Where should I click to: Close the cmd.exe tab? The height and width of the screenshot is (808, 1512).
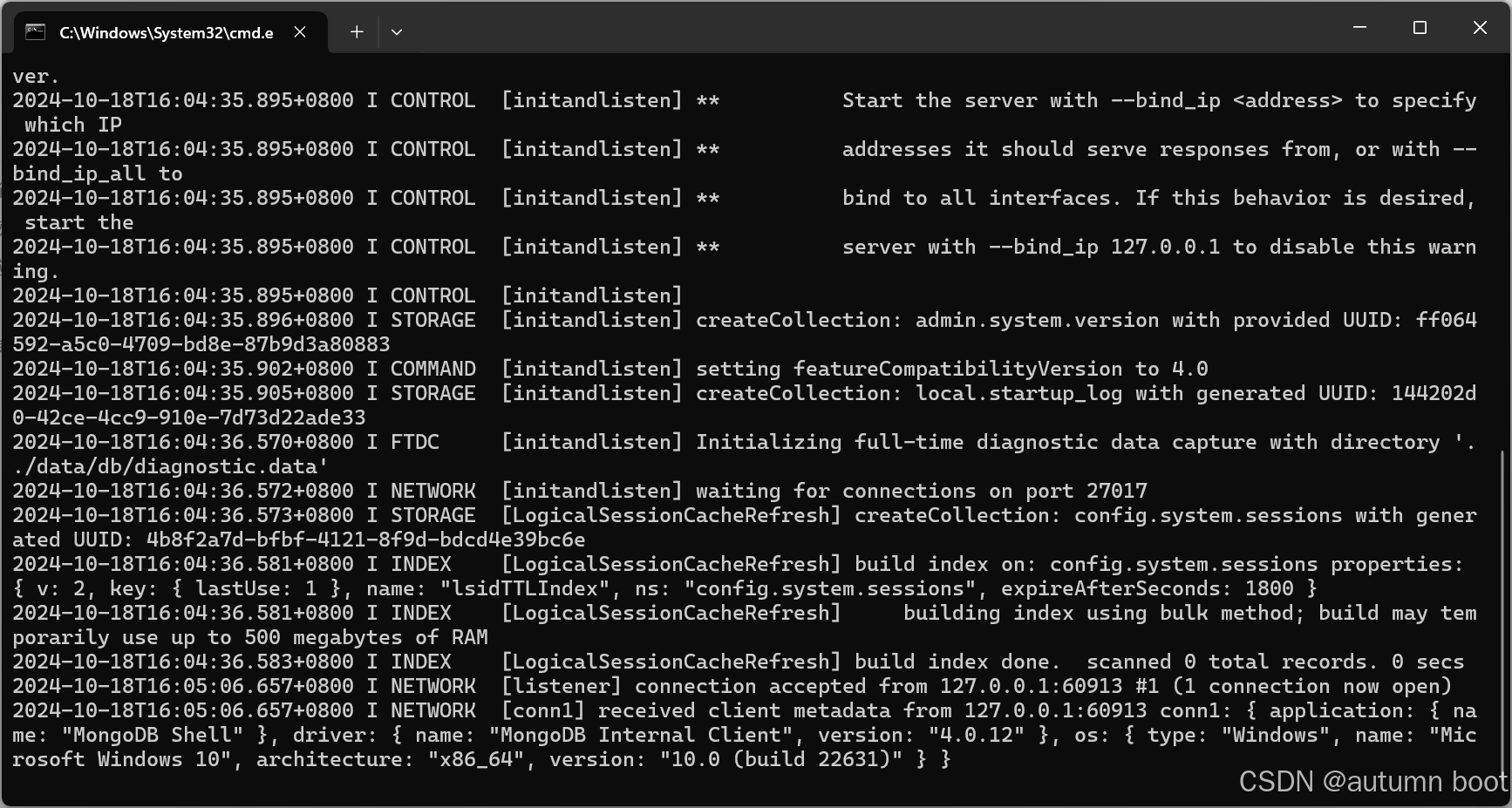point(300,31)
